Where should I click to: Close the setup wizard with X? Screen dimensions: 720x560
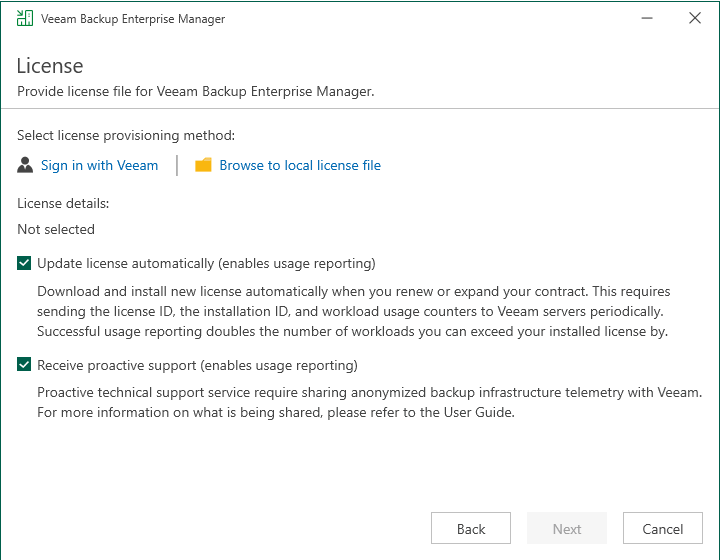pos(695,19)
